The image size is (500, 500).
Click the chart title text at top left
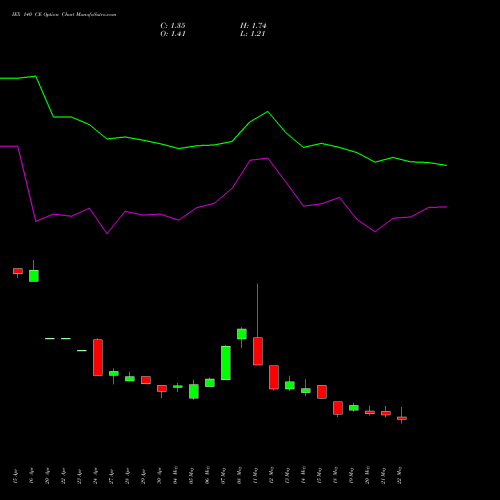pos(64,15)
